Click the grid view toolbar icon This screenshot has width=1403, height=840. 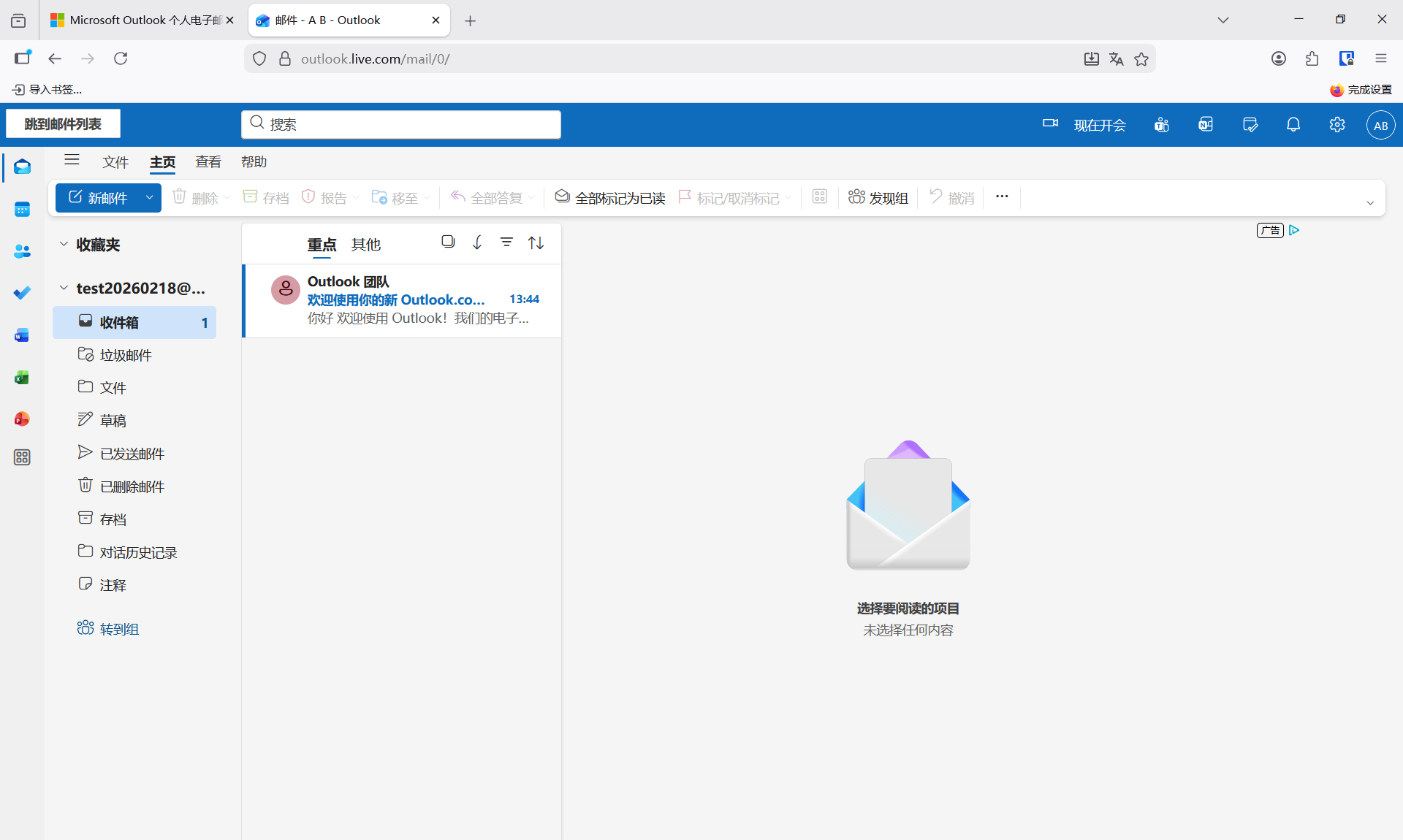click(x=820, y=197)
